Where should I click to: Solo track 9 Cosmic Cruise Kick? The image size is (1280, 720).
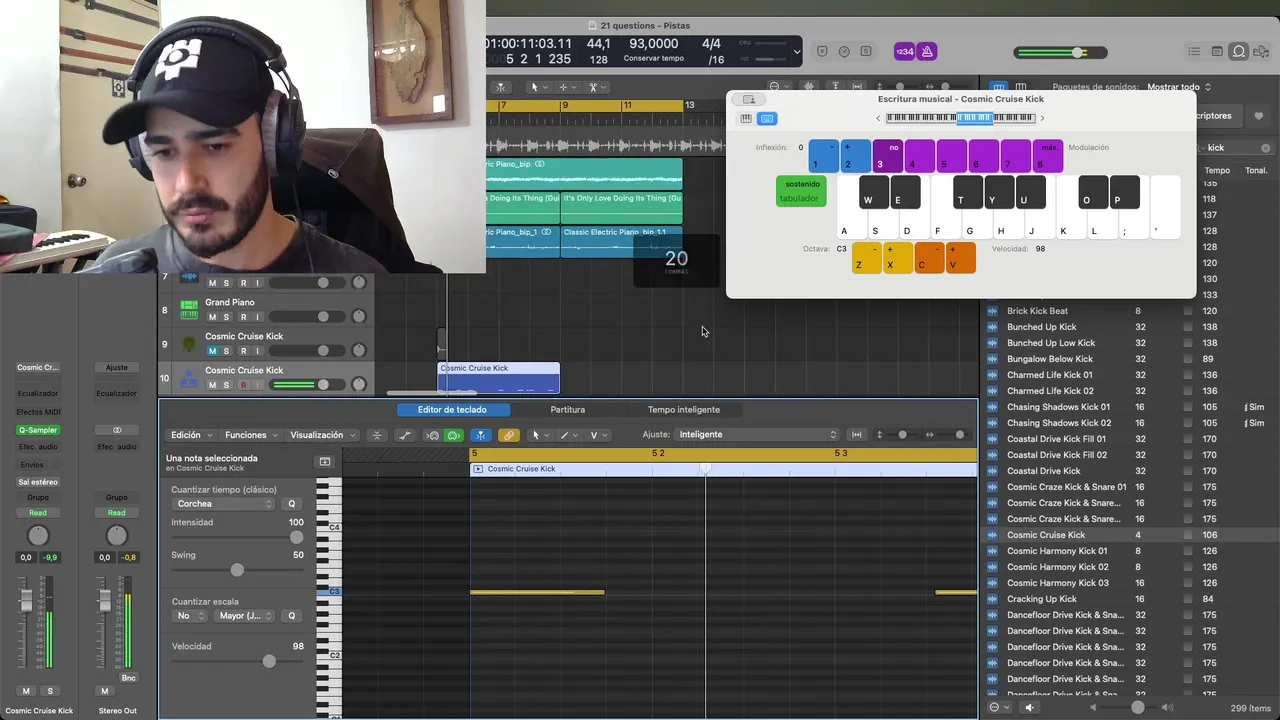coord(226,351)
